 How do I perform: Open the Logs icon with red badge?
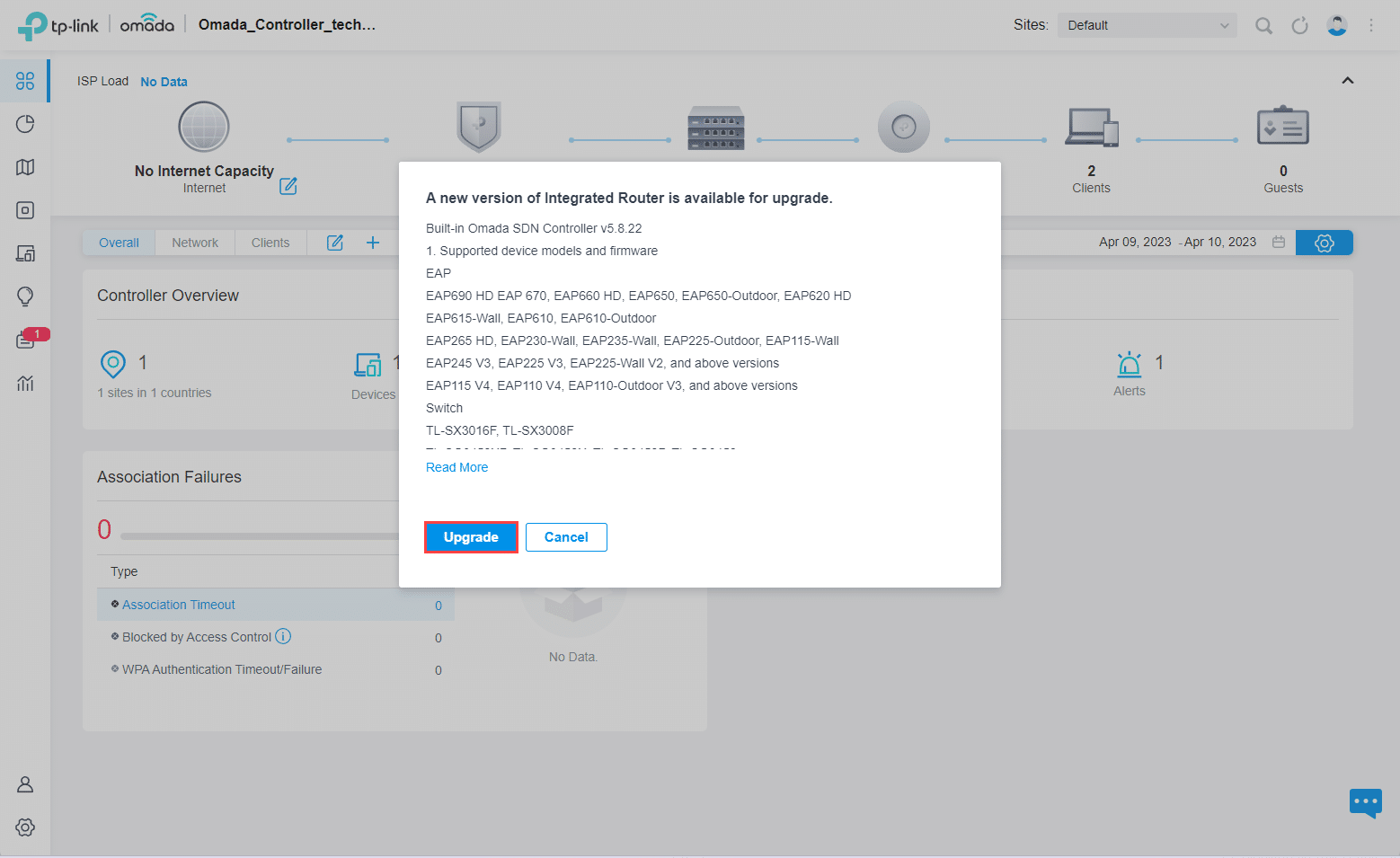click(x=26, y=340)
